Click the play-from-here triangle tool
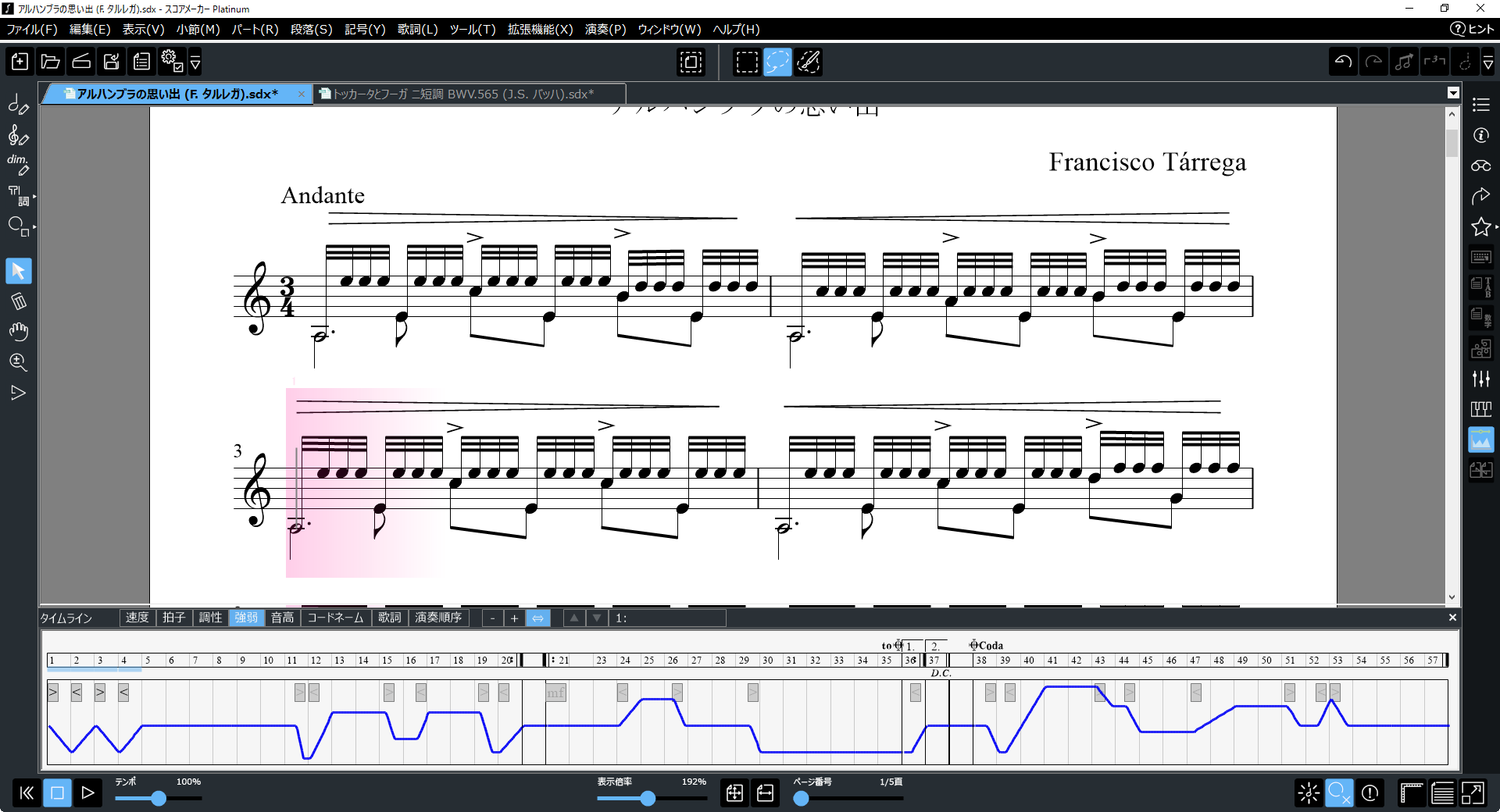Viewport: 1500px width, 812px height. coord(18,393)
